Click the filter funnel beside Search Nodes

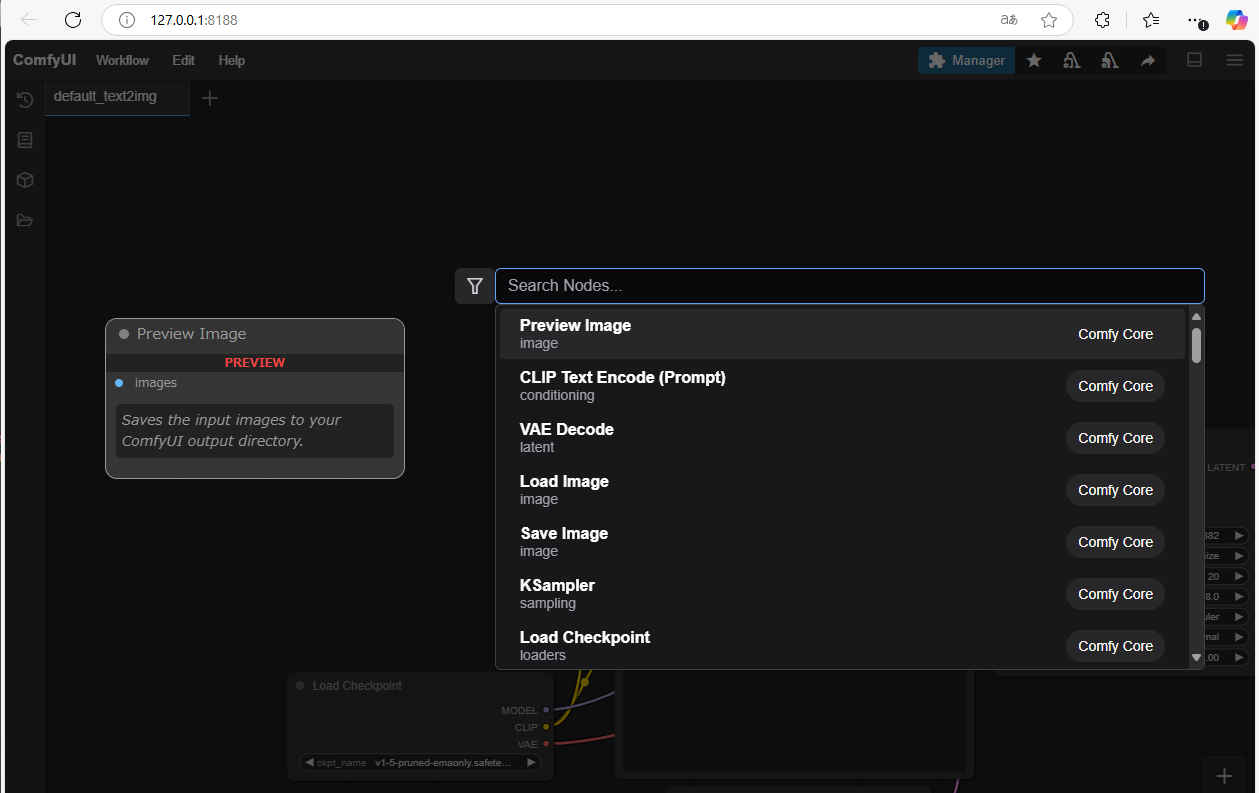[x=475, y=286]
